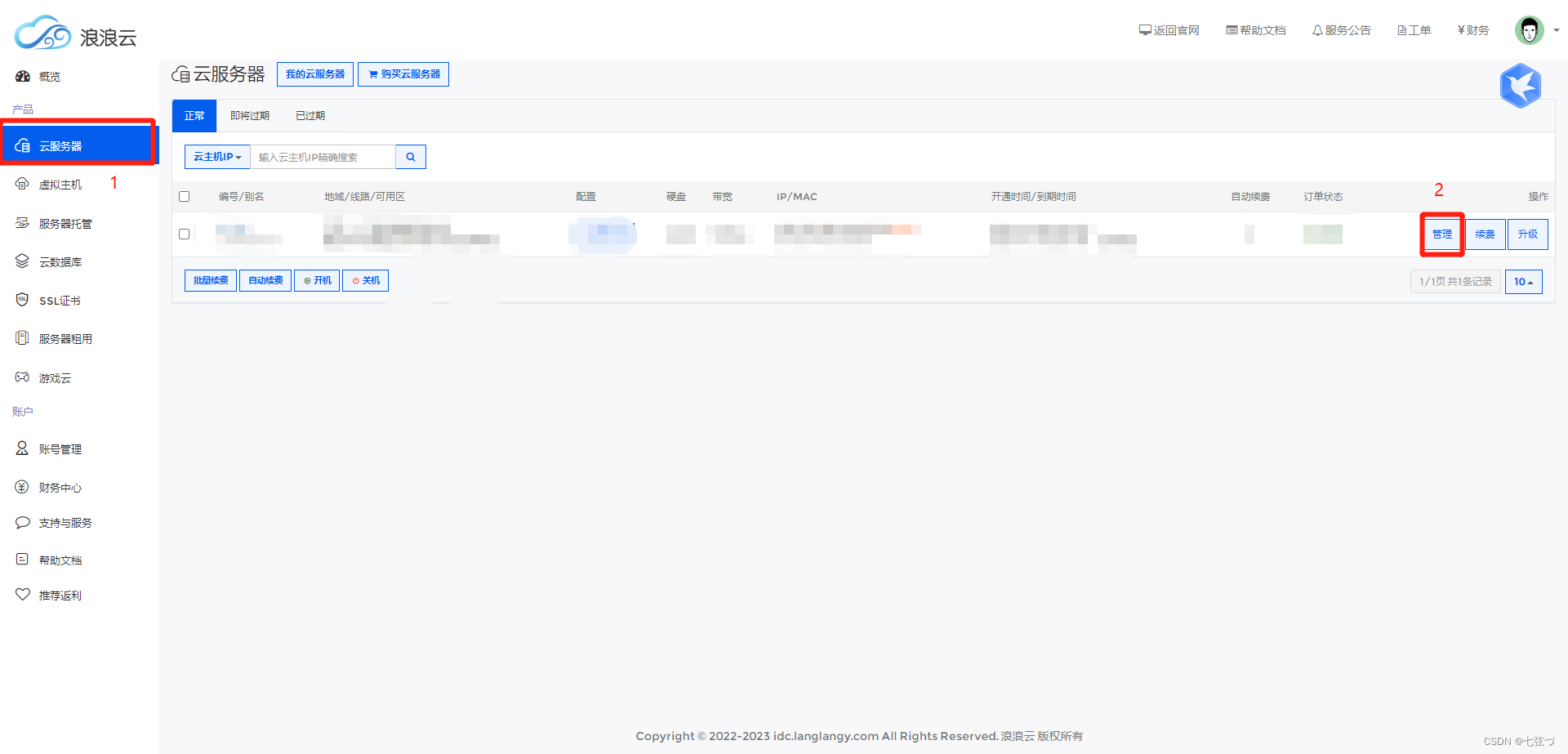Switch to the 正常 tab
1568x754 pixels.
click(x=194, y=116)
